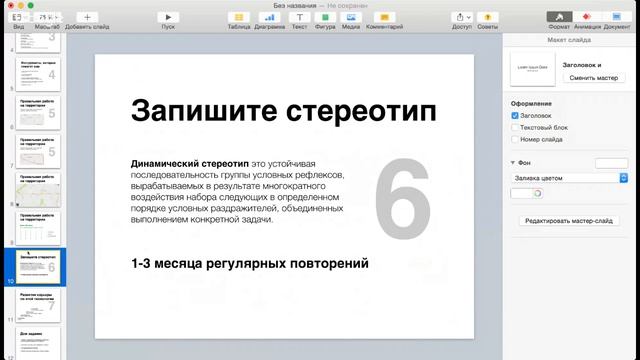This screenshot has height=360, width=640.
Task: Open the Медиа media browser icon
Action: pos(351,17)
